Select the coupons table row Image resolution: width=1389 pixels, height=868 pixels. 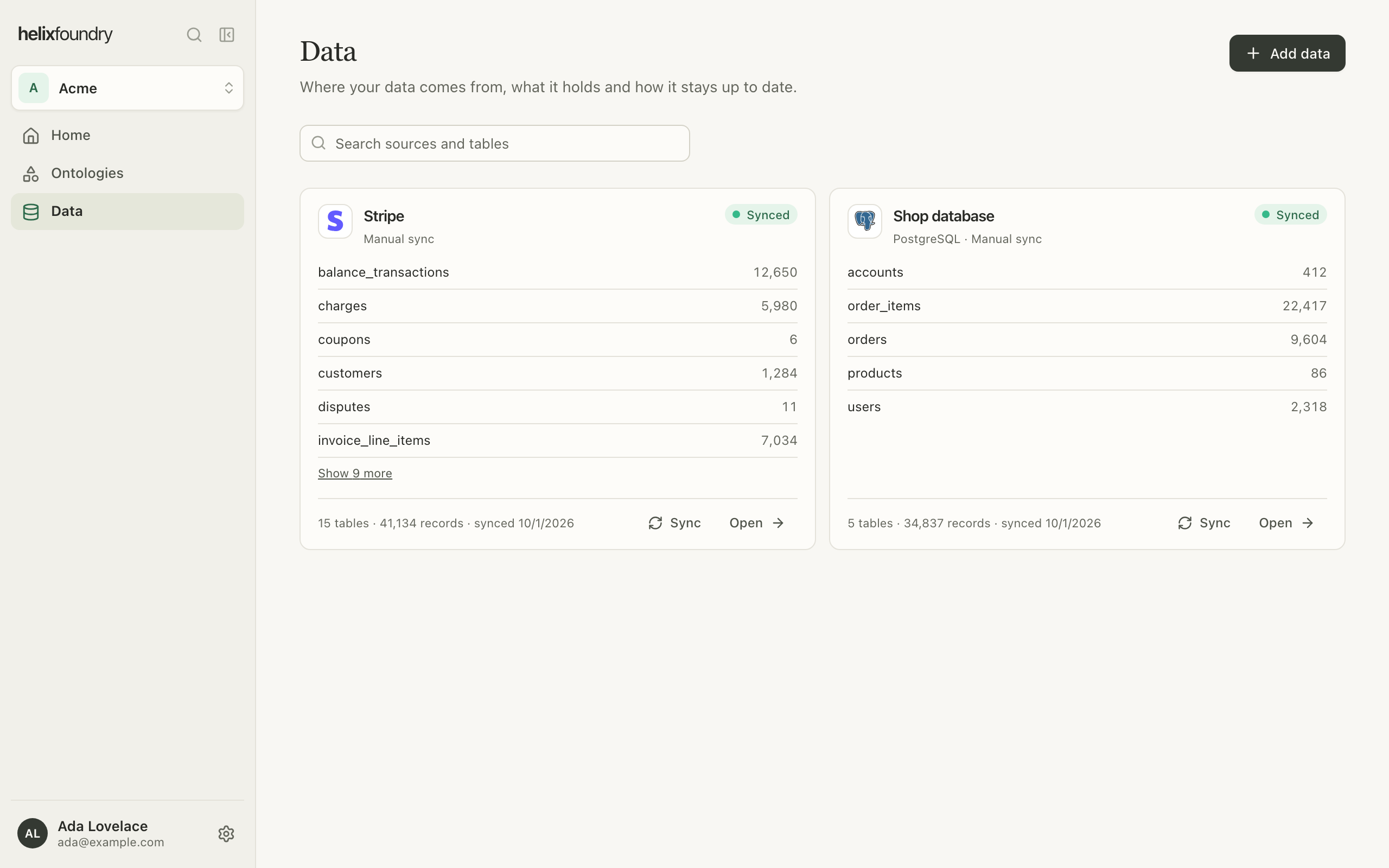[557, 340]
